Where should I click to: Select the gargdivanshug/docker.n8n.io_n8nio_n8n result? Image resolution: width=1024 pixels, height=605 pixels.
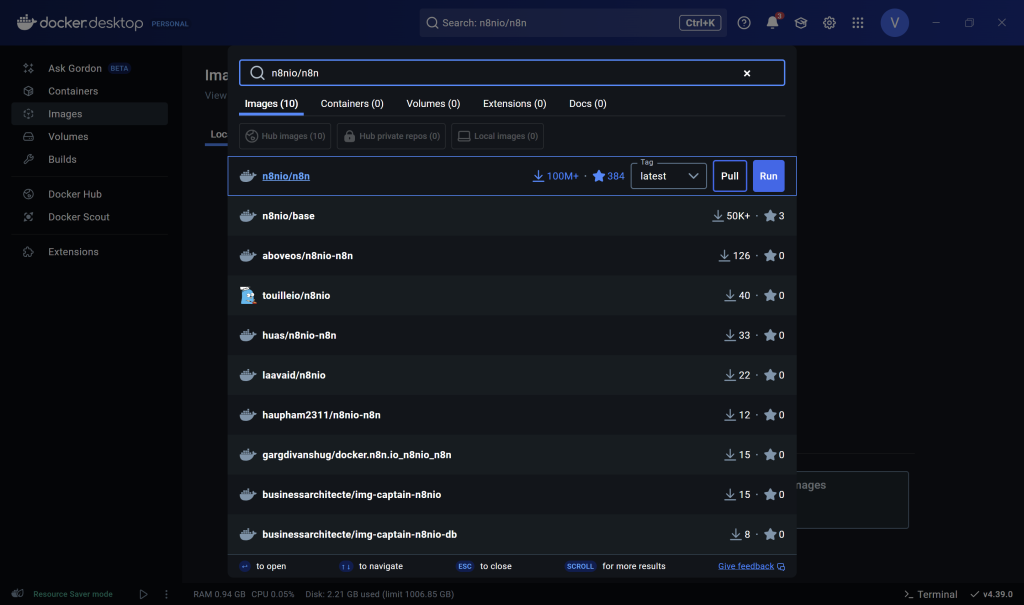[x=512, y=455]
